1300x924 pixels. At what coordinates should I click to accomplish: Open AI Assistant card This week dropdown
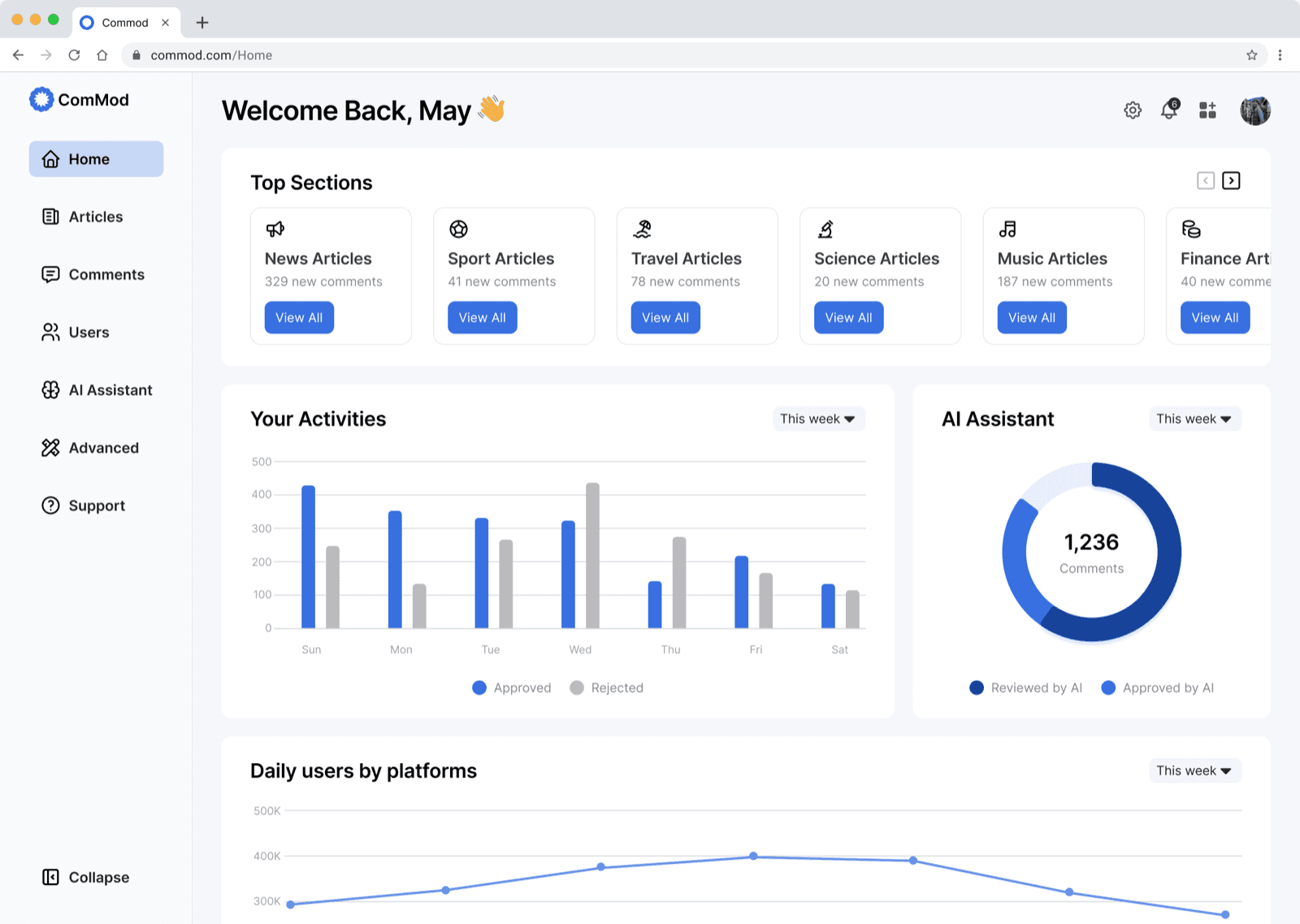pyautogui.click(x=1194, y=419)
